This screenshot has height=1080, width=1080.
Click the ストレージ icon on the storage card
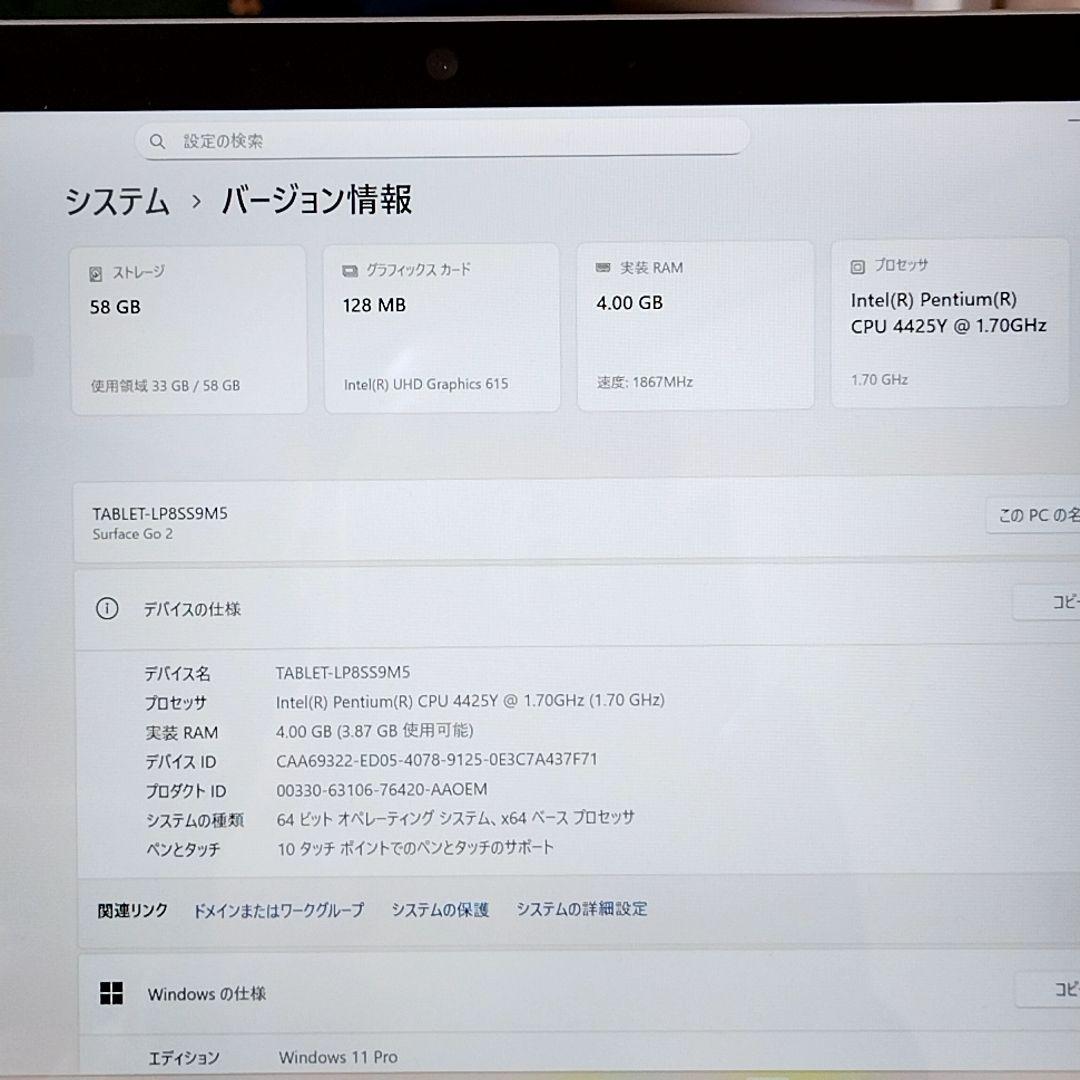click(96, 271)
